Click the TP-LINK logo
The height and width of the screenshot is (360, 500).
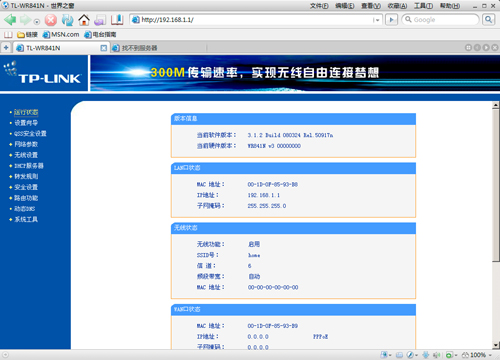(43, 73)
